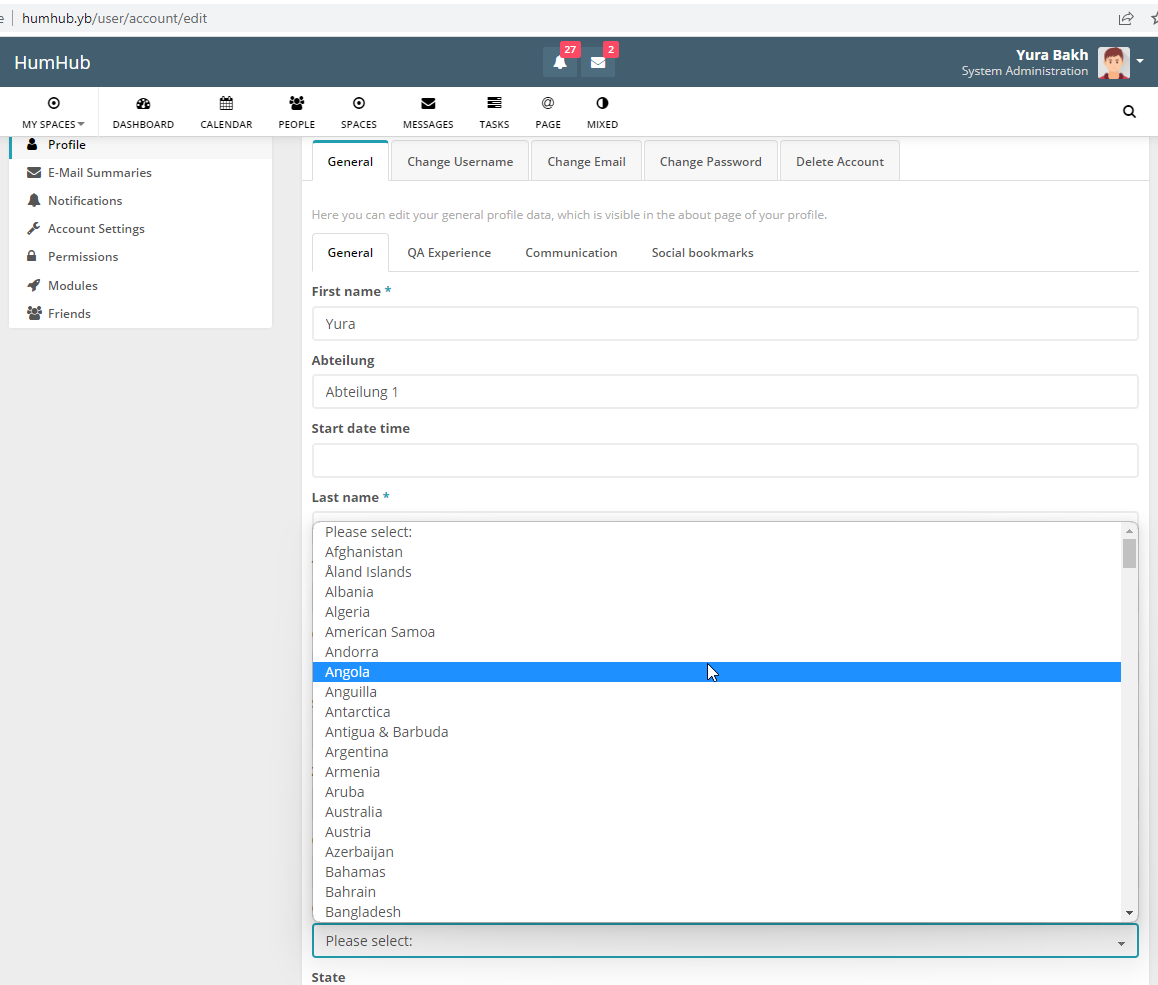Select Argentina from the country list
Image resolution: width=1158 pixels, height=985 pixels.
(357, 751)
